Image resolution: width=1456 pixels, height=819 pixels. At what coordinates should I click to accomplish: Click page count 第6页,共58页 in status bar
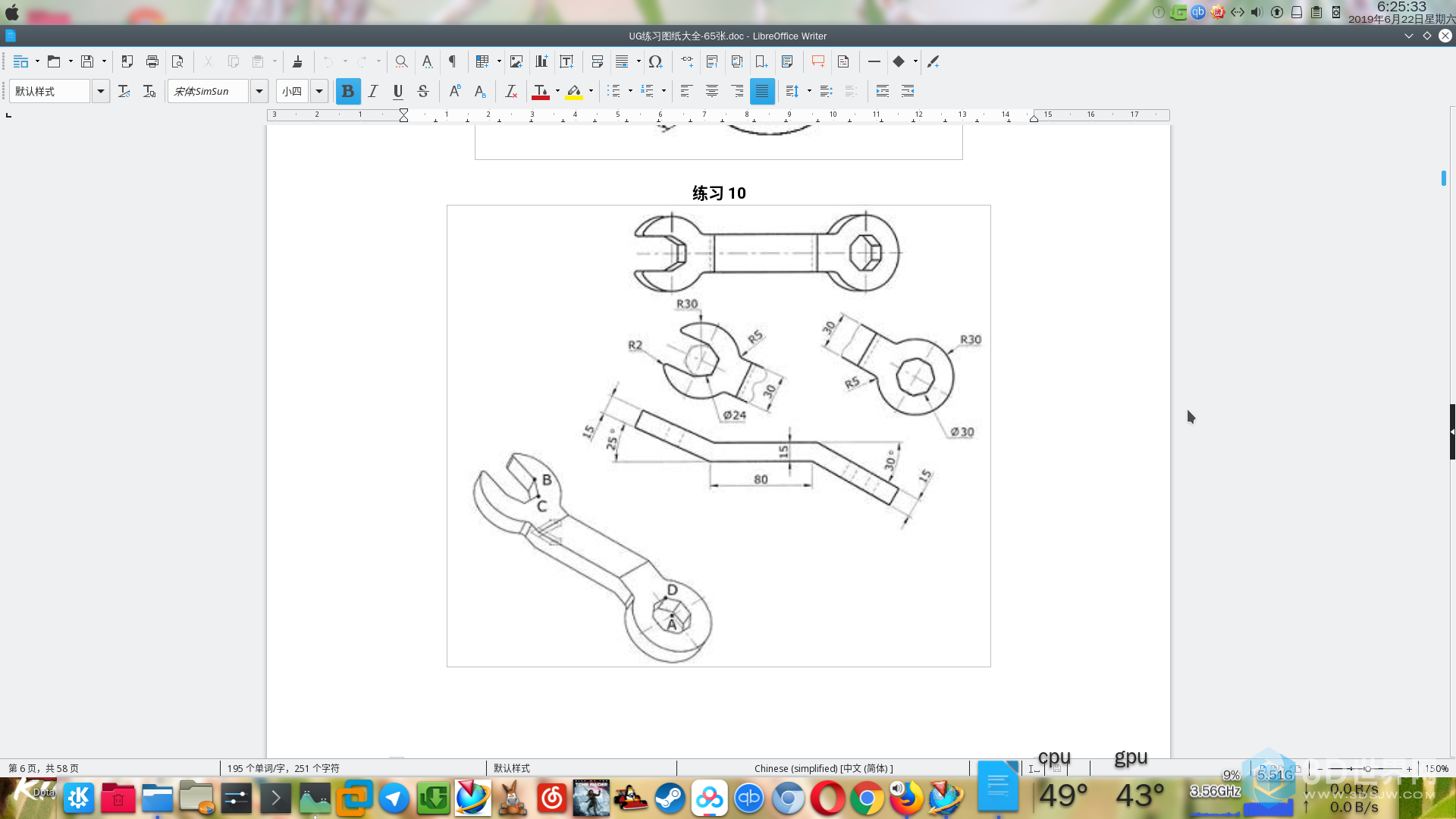click(44, 768)
